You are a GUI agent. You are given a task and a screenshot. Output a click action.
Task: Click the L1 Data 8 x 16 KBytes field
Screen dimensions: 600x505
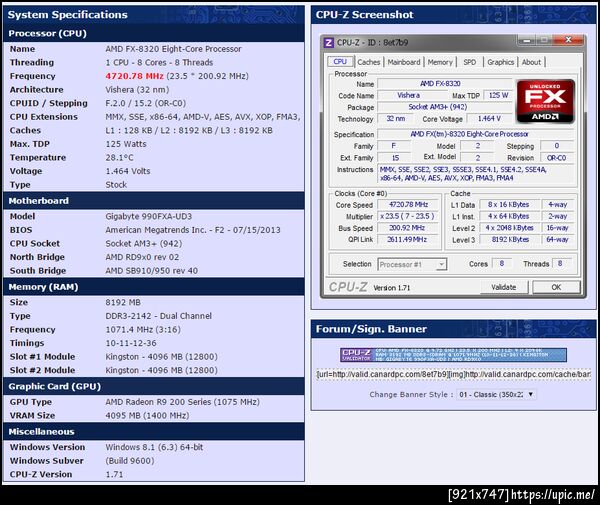[510, 205]
